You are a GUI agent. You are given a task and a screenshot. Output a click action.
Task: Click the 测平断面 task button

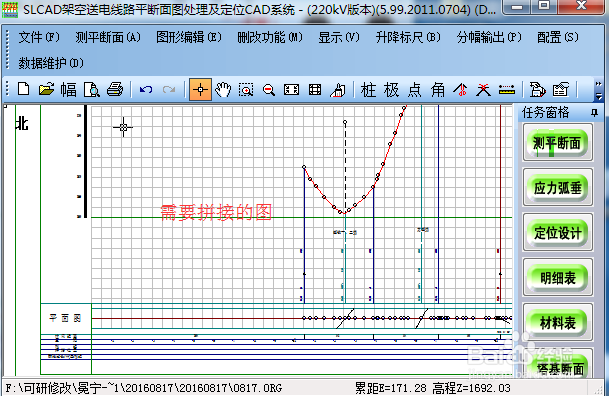(557, 142)
